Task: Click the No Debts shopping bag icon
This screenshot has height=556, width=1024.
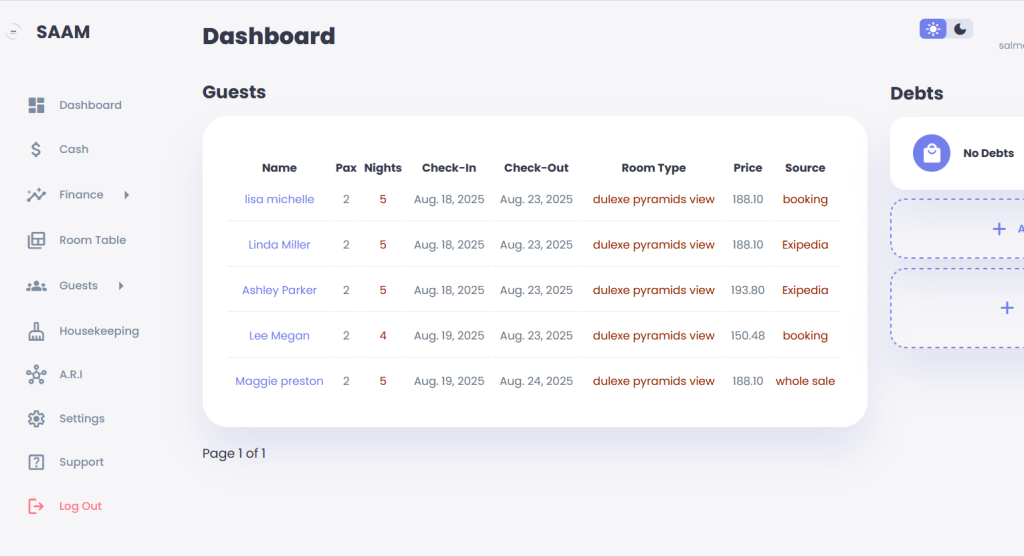Action: pyautogui.click(x=931, y=153)
